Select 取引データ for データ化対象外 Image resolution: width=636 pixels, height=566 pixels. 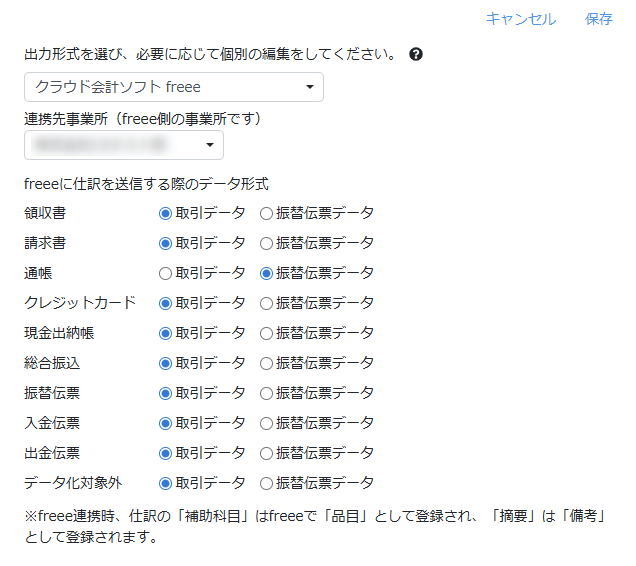(x=166, y=483)
